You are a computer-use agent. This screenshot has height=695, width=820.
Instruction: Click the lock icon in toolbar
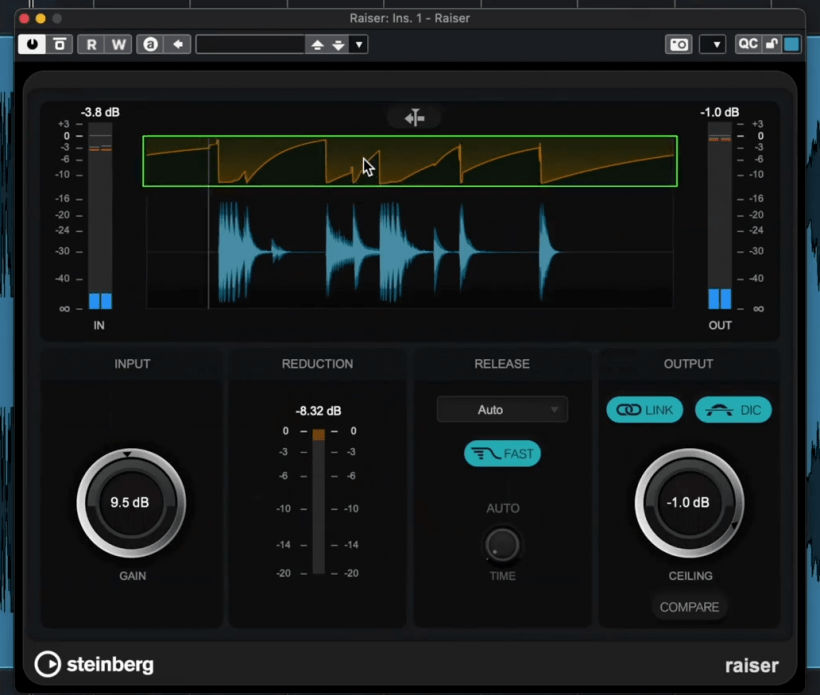coord(771,44)
